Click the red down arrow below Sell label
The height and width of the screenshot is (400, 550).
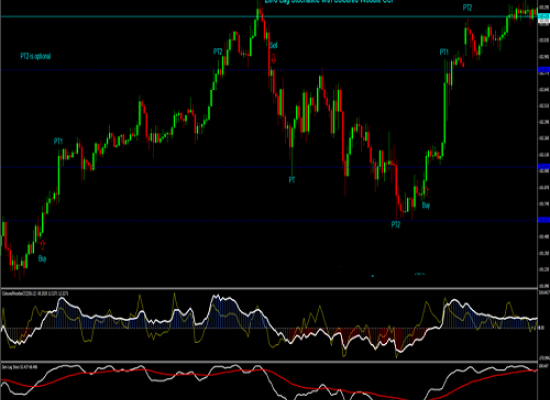coord(274,59)
